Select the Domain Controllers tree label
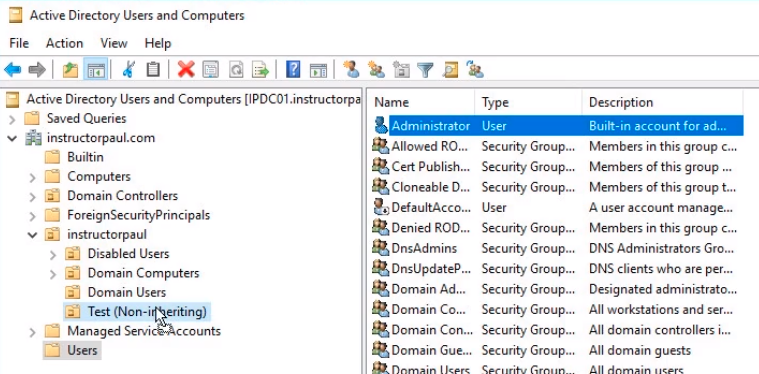 (x=122, y=196)
